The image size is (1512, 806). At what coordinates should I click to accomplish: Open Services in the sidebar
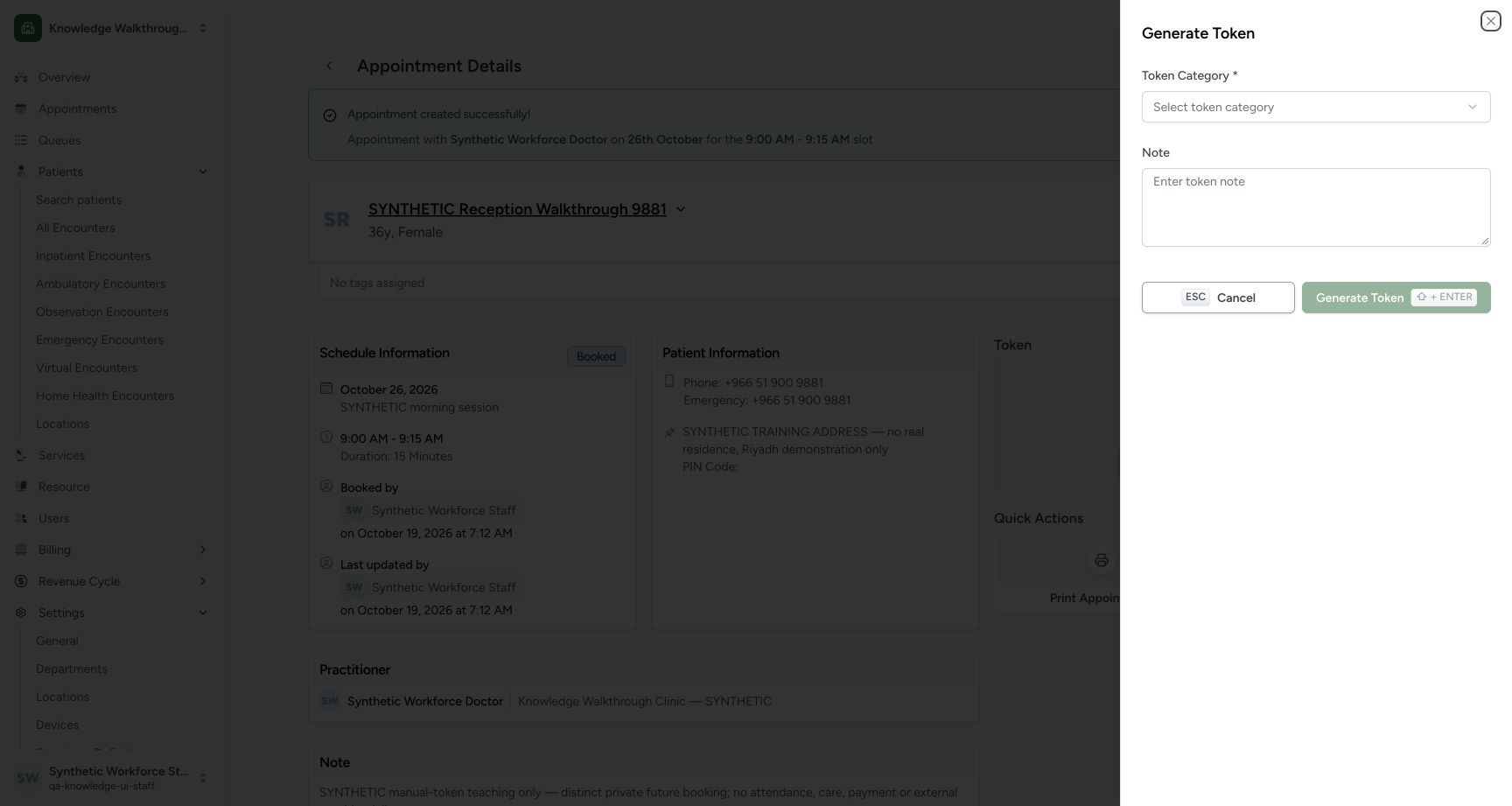[61, 455]
